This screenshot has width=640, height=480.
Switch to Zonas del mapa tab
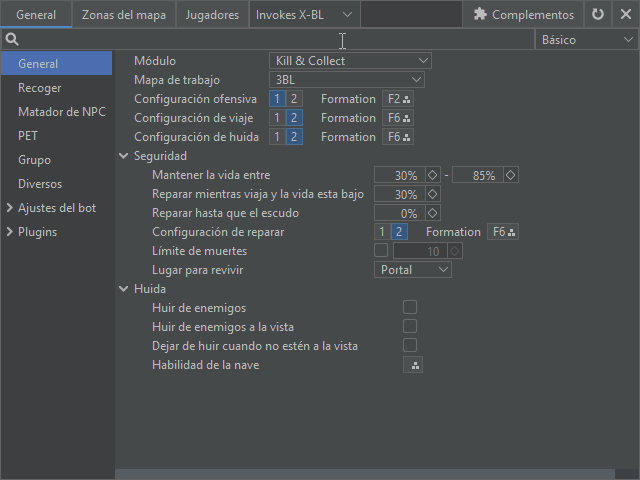(x=125, y=15)
